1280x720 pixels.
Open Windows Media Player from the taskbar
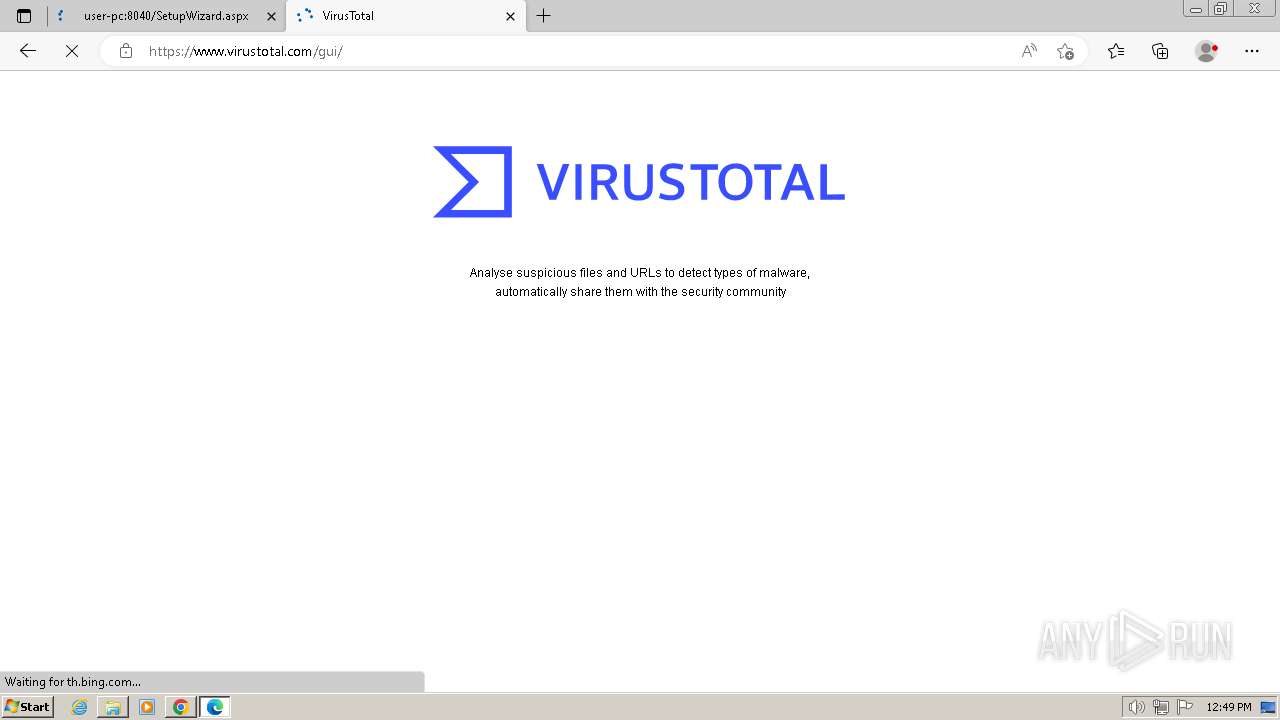147,707
